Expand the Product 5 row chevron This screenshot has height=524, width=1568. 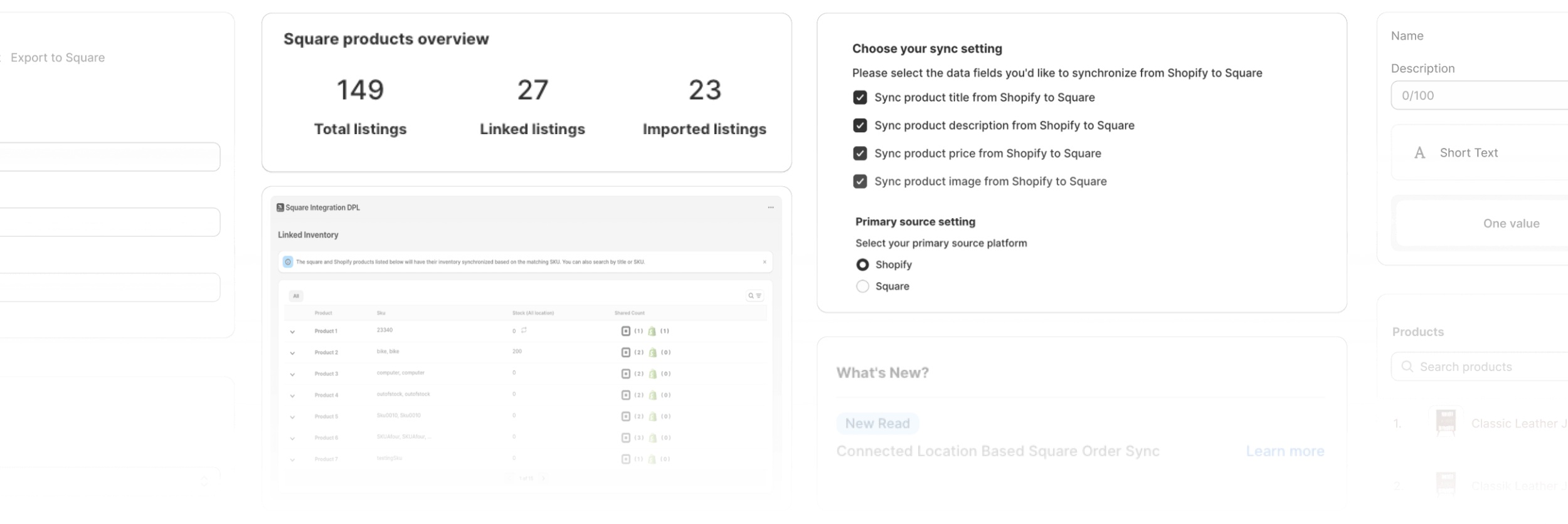click(292, 417)
